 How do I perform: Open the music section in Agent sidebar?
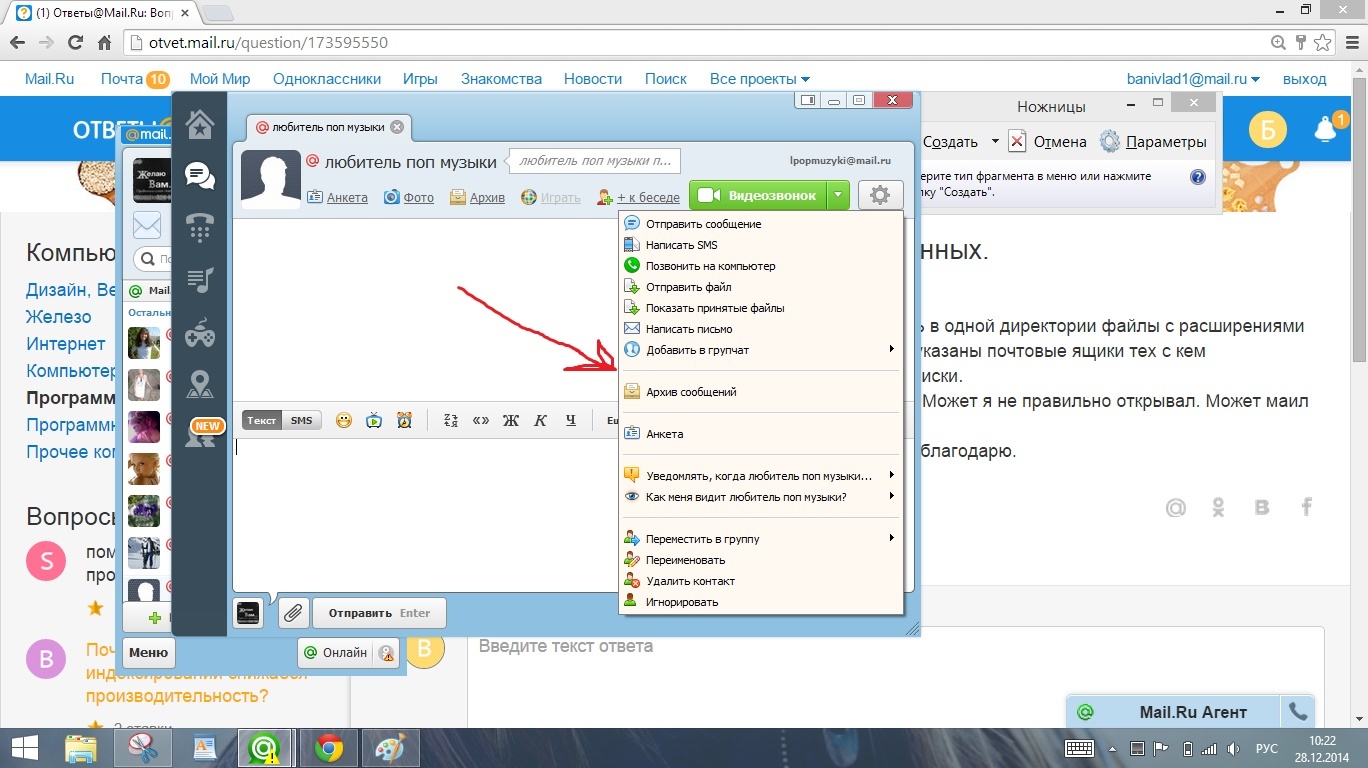[x=200, y=281]
